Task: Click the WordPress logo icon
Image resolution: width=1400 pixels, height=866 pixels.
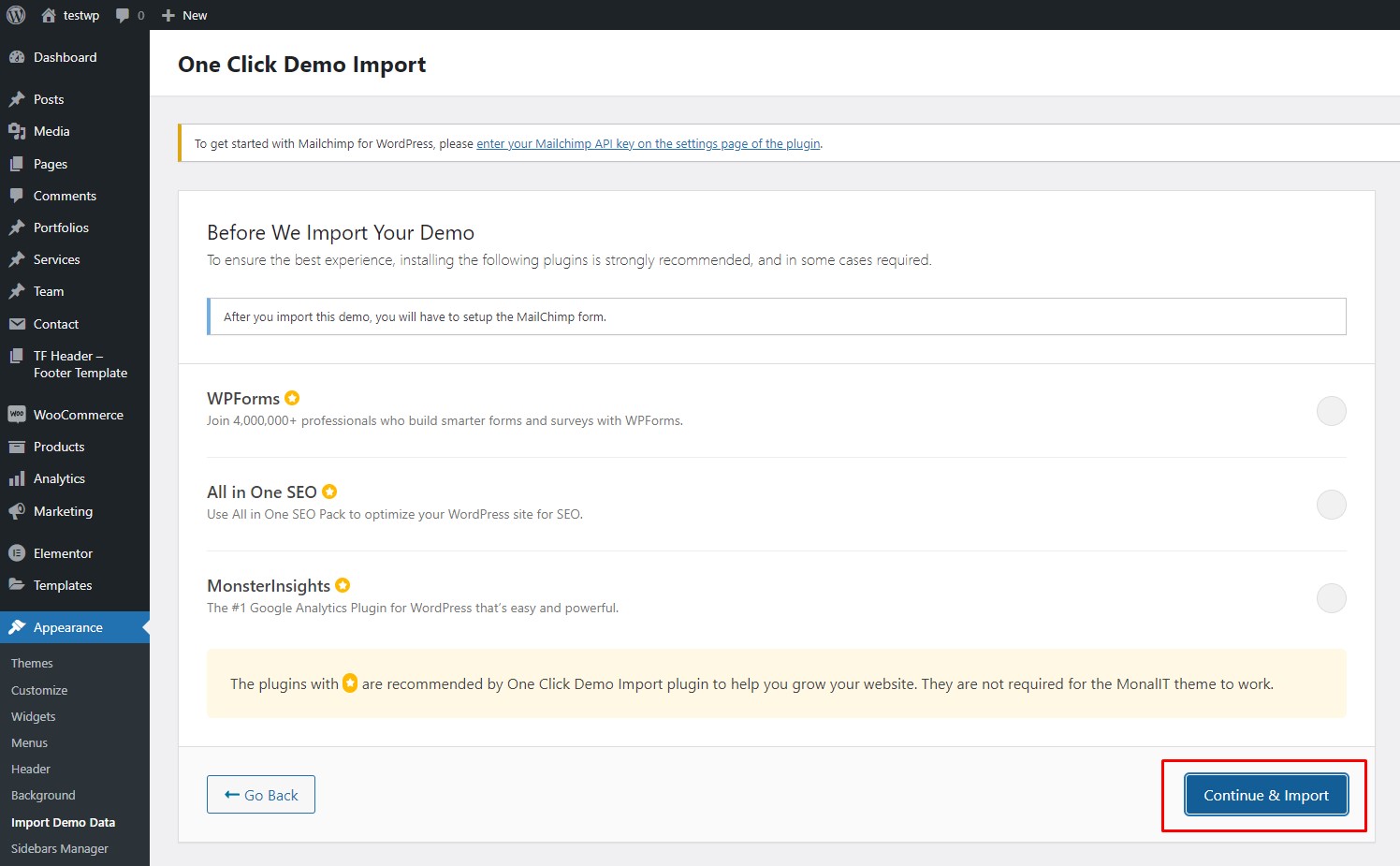Action: pos(16,15)
